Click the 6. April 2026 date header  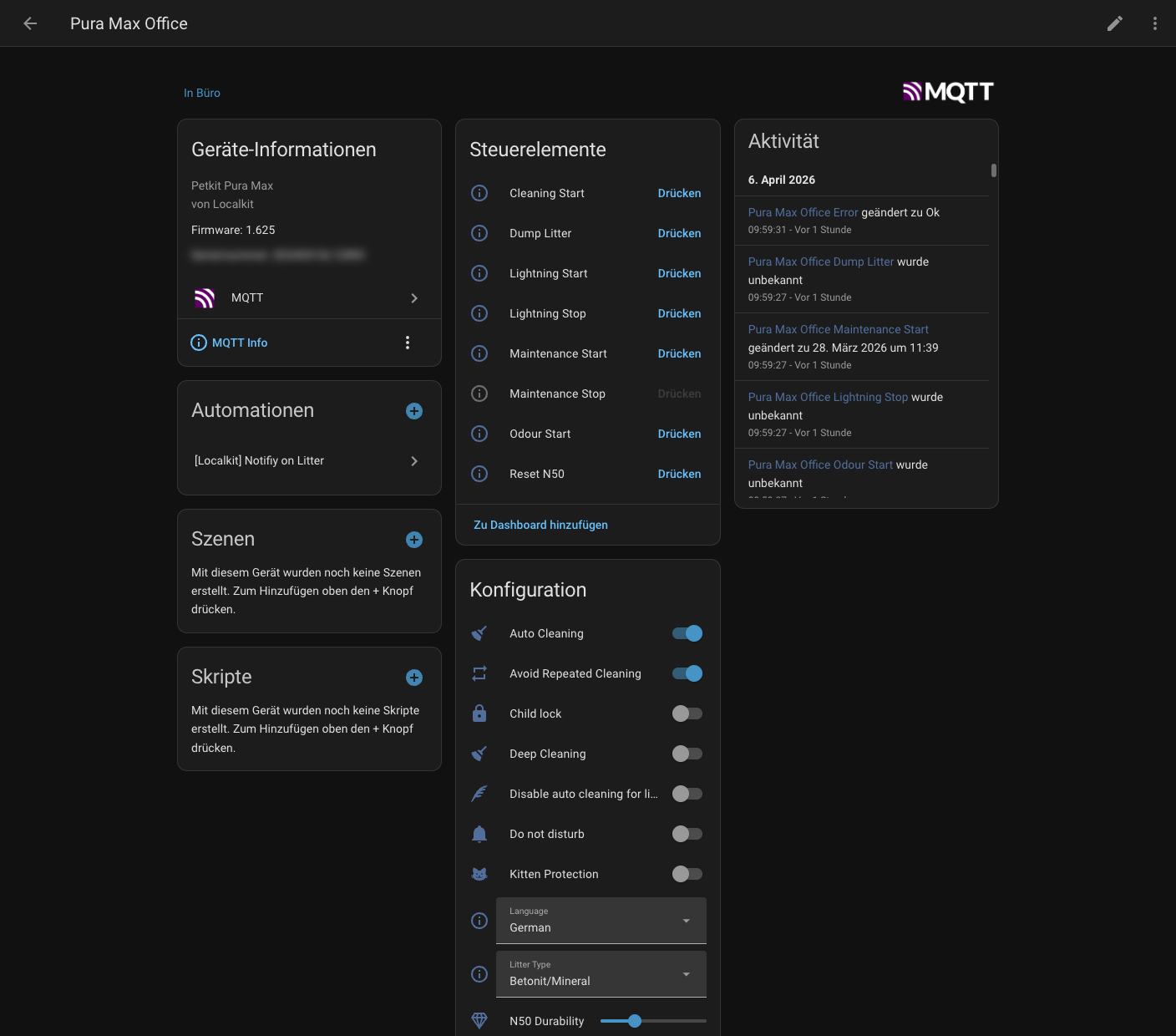coord(782,180)
